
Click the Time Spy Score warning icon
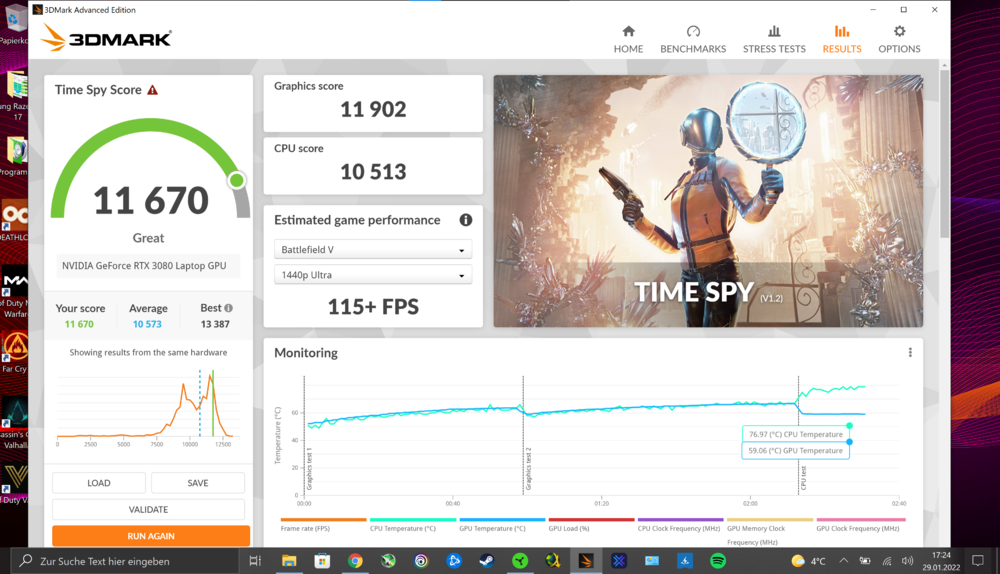point(153,90)
